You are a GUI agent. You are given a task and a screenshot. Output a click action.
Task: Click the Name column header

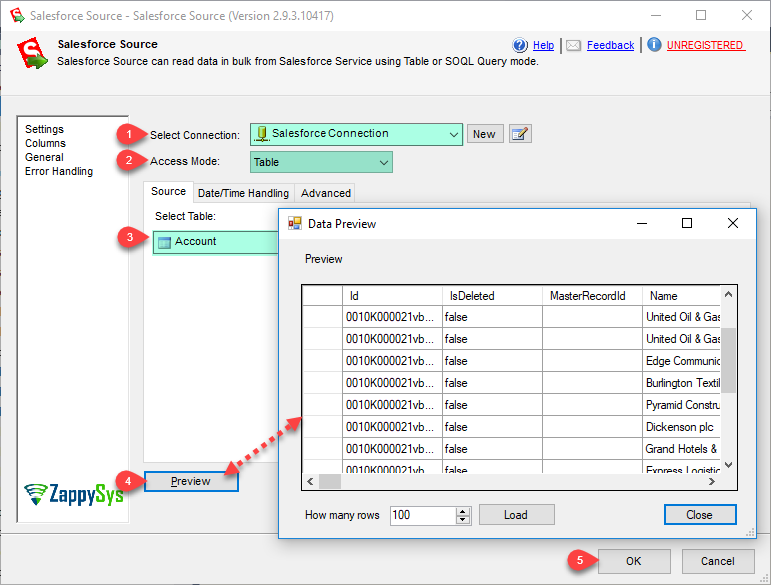pos(682,296)
